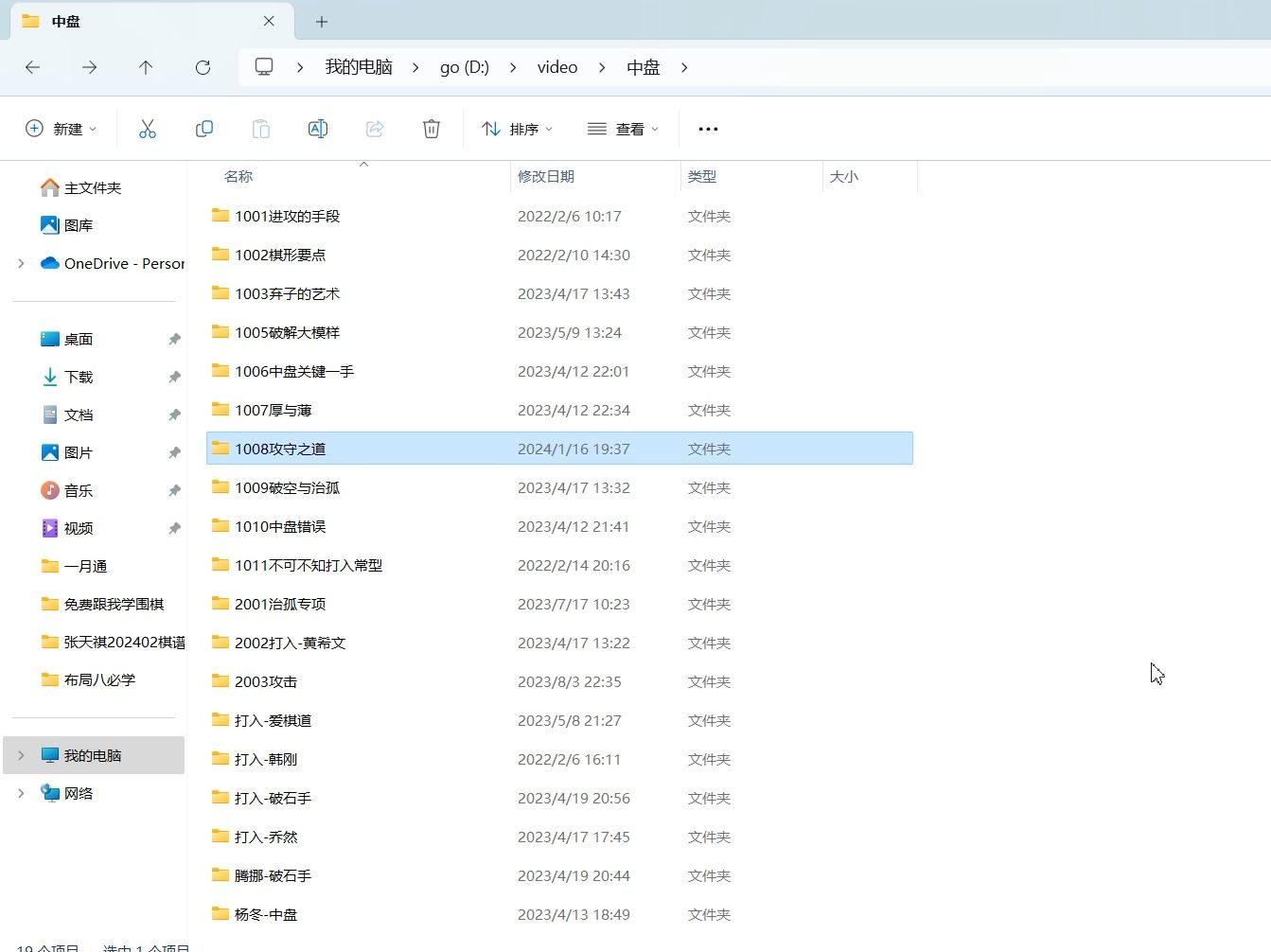Select folder 2002打入-黄希文
The image size is (1271, 952).
(x=559, y=643)
